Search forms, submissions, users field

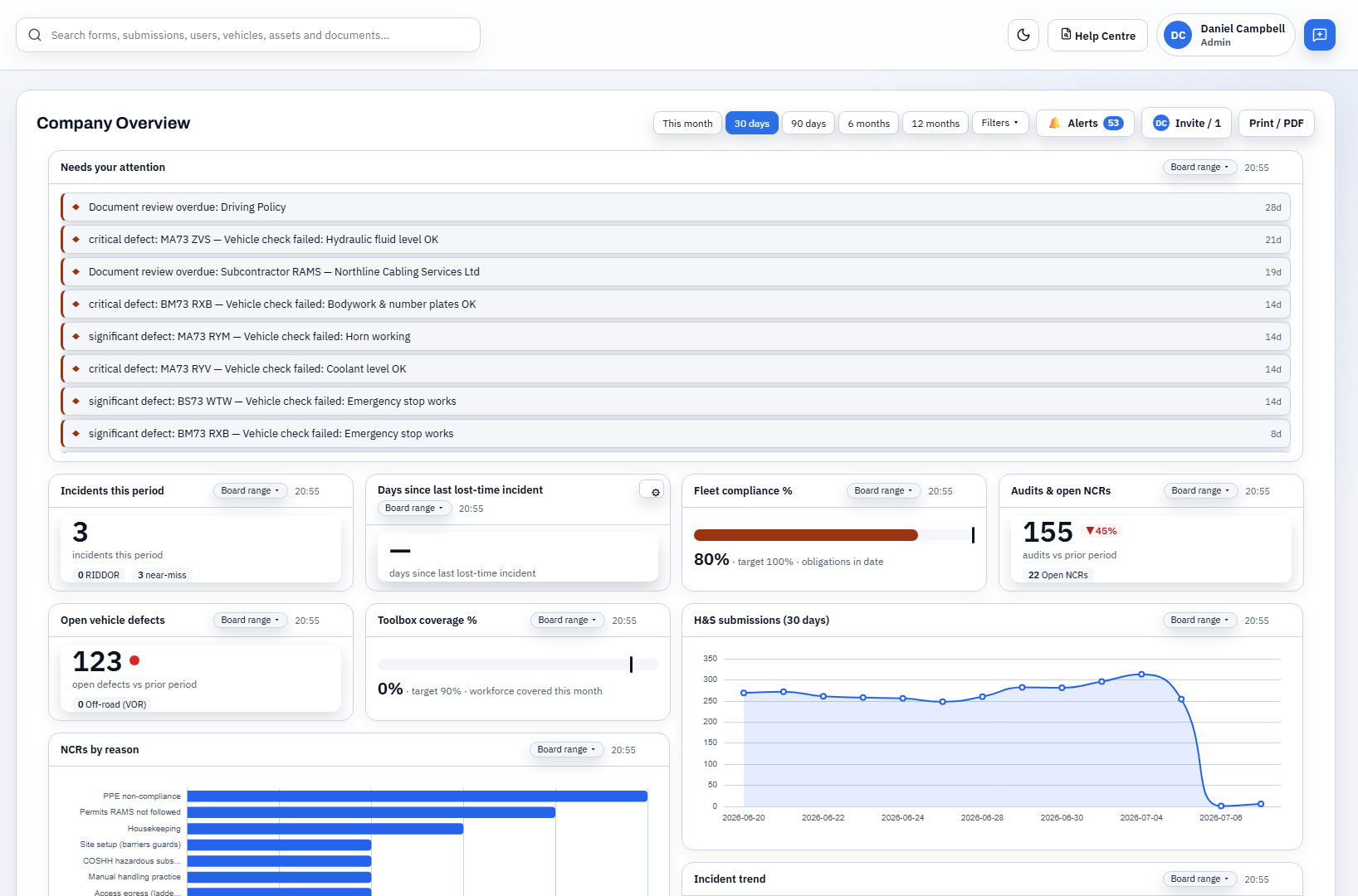248,35
